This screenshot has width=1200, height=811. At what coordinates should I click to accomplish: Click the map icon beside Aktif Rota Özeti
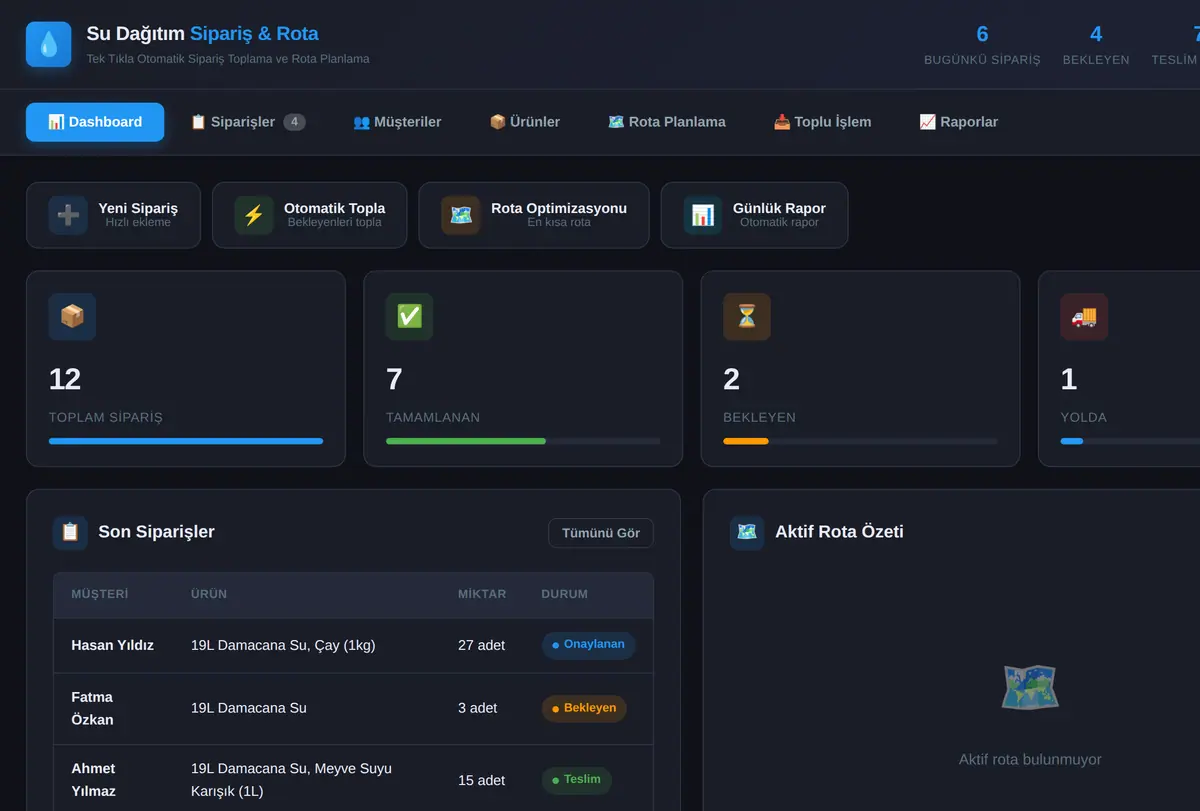click(747, 532)
